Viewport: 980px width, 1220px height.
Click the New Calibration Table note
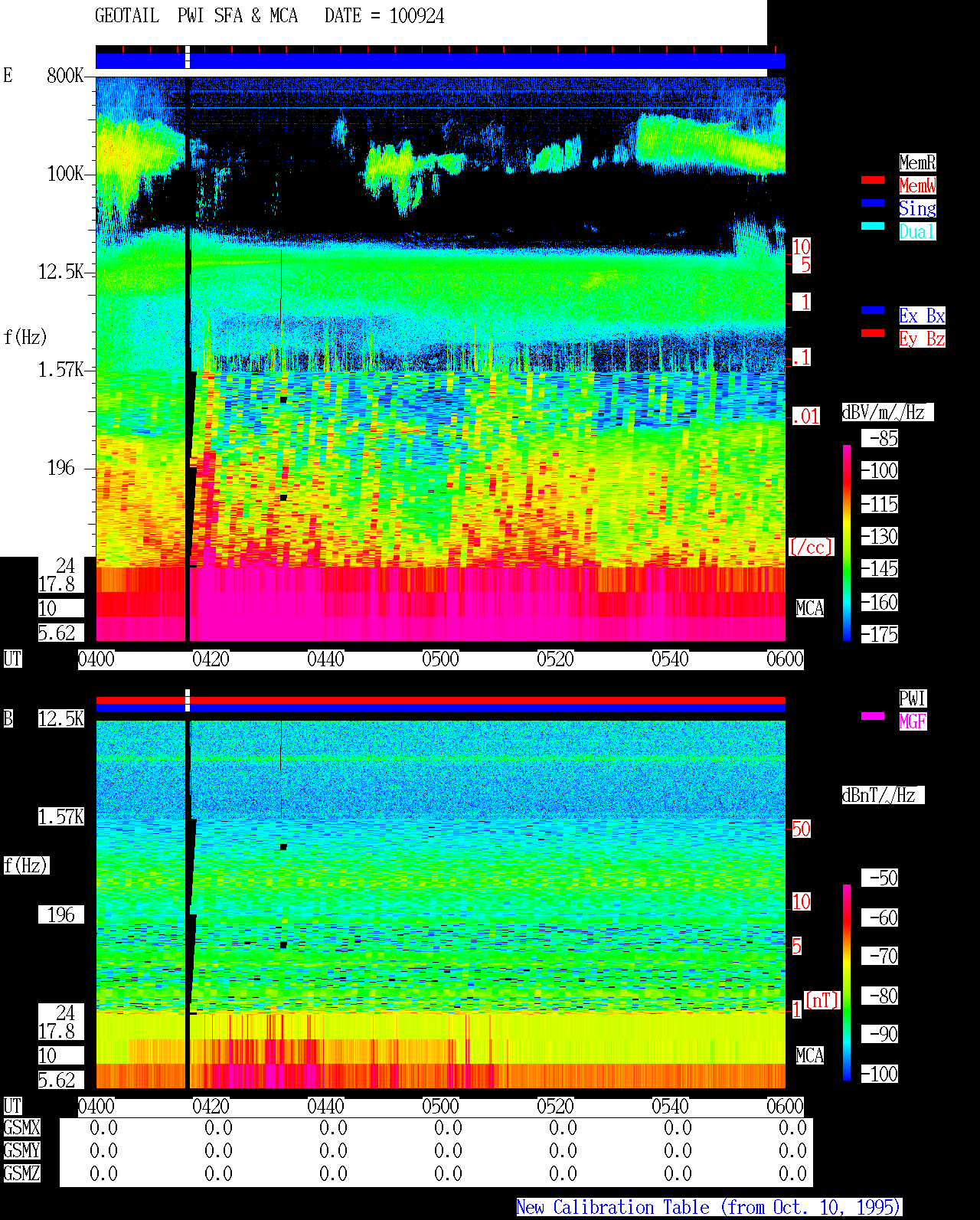click(x=709, y=1207)
